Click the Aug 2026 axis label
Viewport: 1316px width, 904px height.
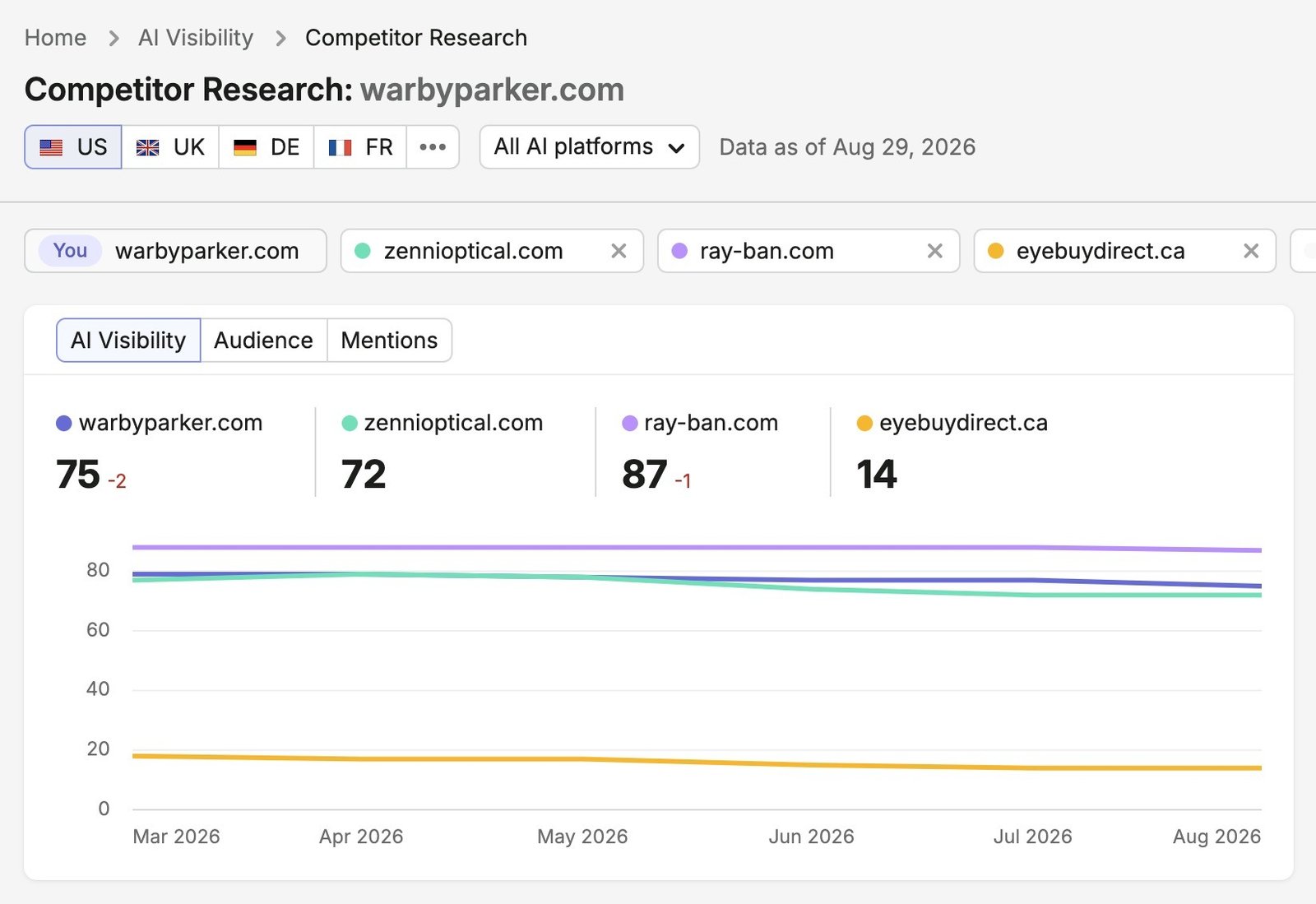click(x=1216, y=837)
